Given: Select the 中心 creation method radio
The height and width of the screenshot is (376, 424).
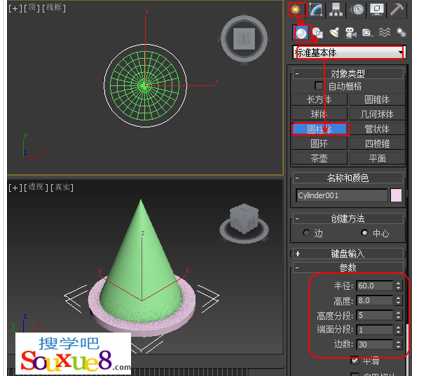Looking at the screenshot, I should [x=365, y=233].
